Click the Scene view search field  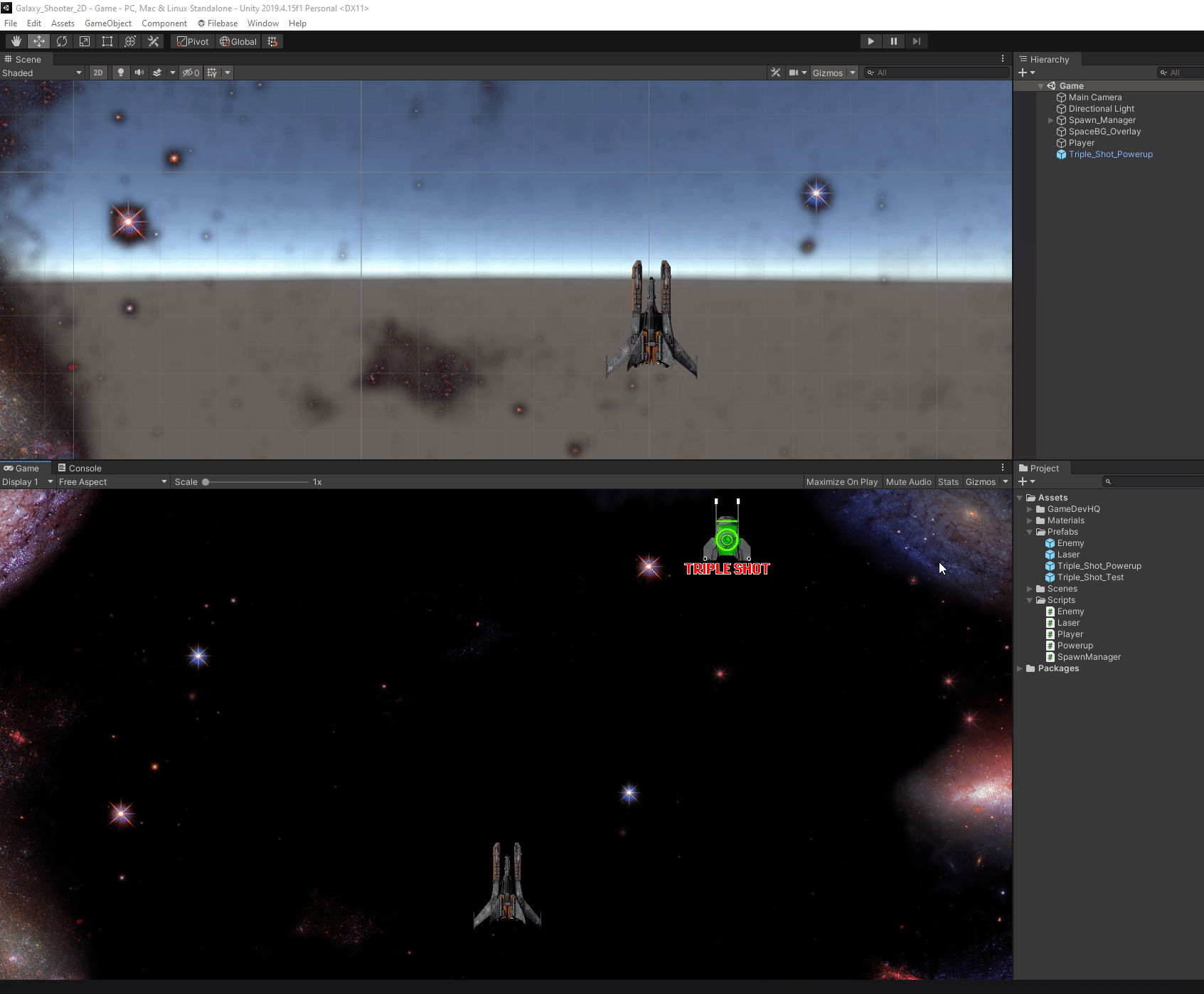click(937, 73)
